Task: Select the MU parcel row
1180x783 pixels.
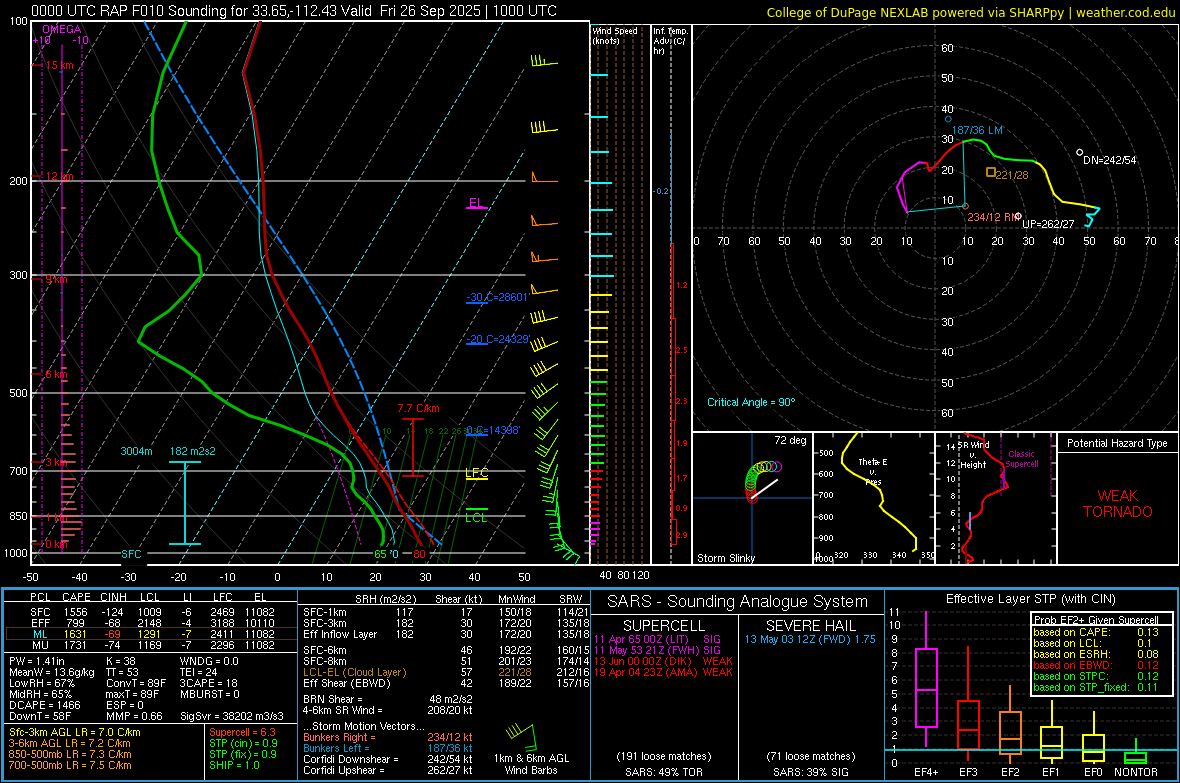Action: point(151,645)
